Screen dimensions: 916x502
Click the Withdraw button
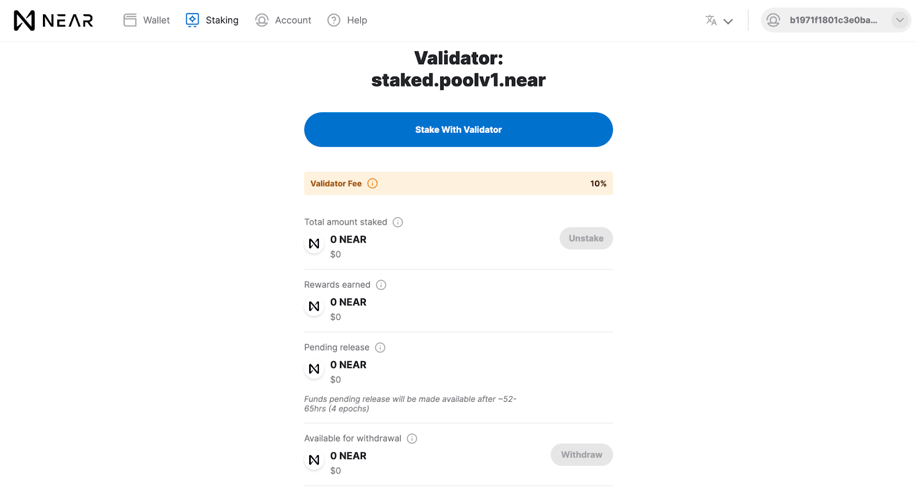pyautogui.click(x=581, y=455)
